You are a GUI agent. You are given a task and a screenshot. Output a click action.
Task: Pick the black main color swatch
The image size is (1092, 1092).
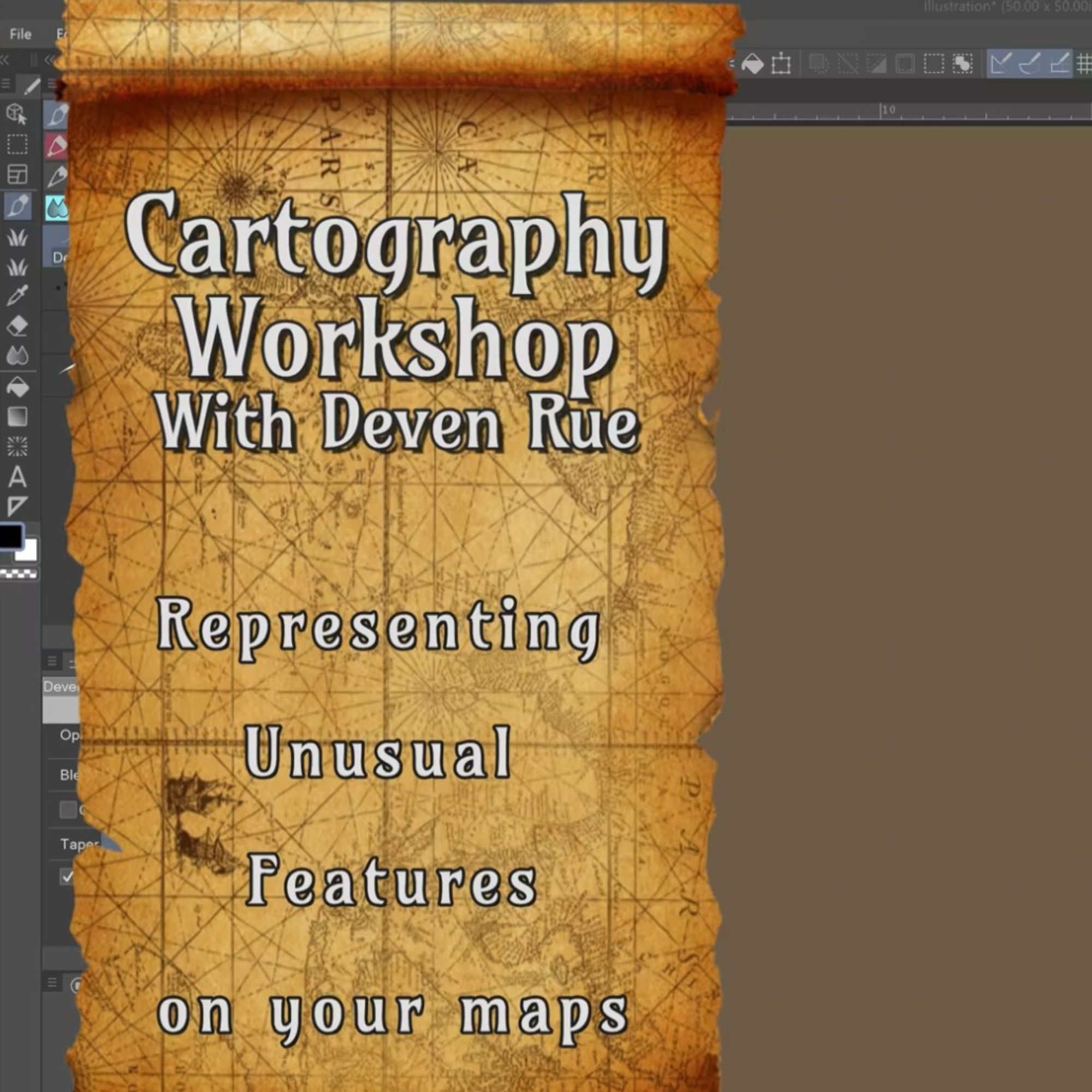click(x=10, y=536)
